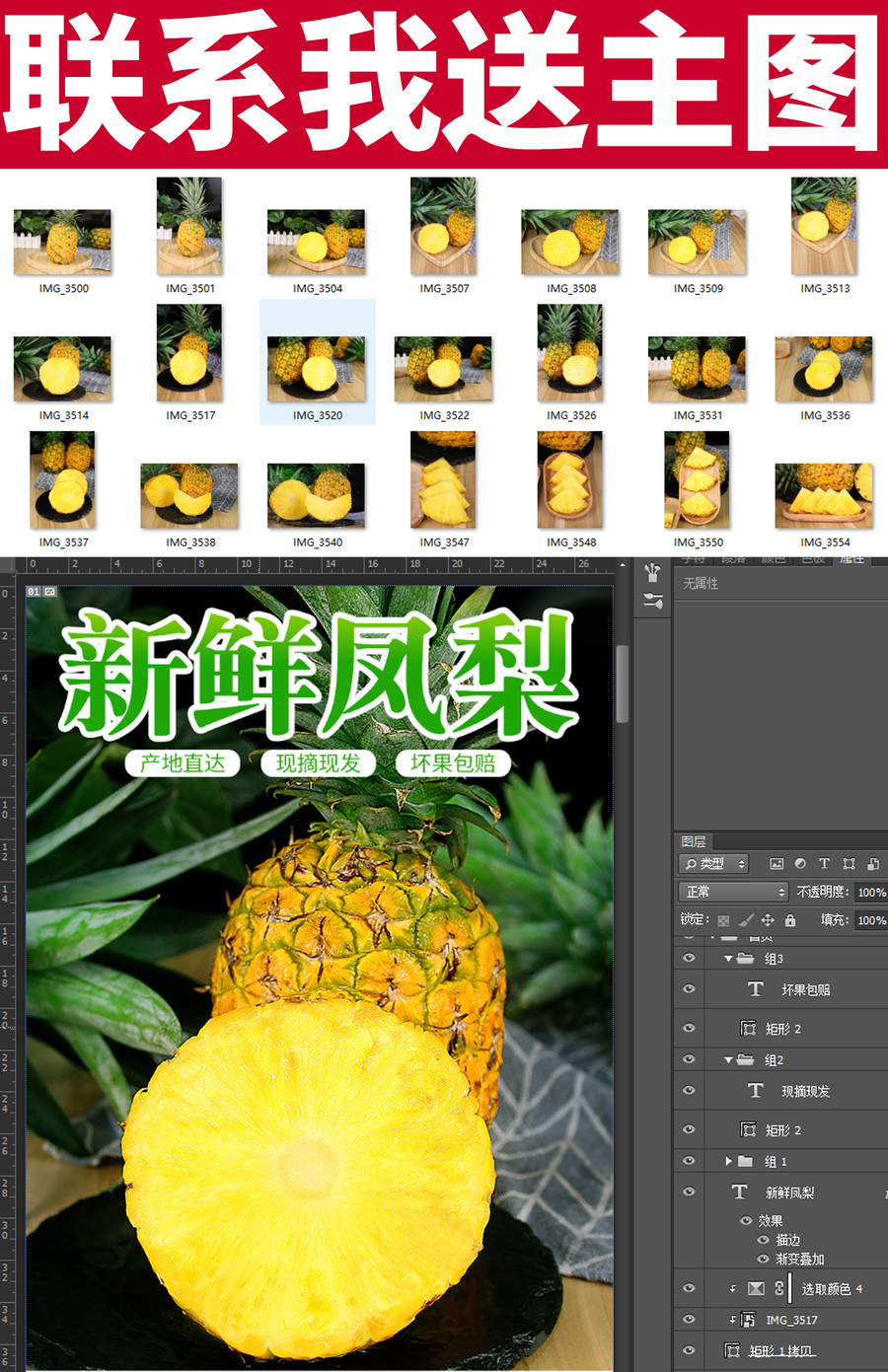Click shape icon of 矩形 2 under 组3

point(748,1029)
